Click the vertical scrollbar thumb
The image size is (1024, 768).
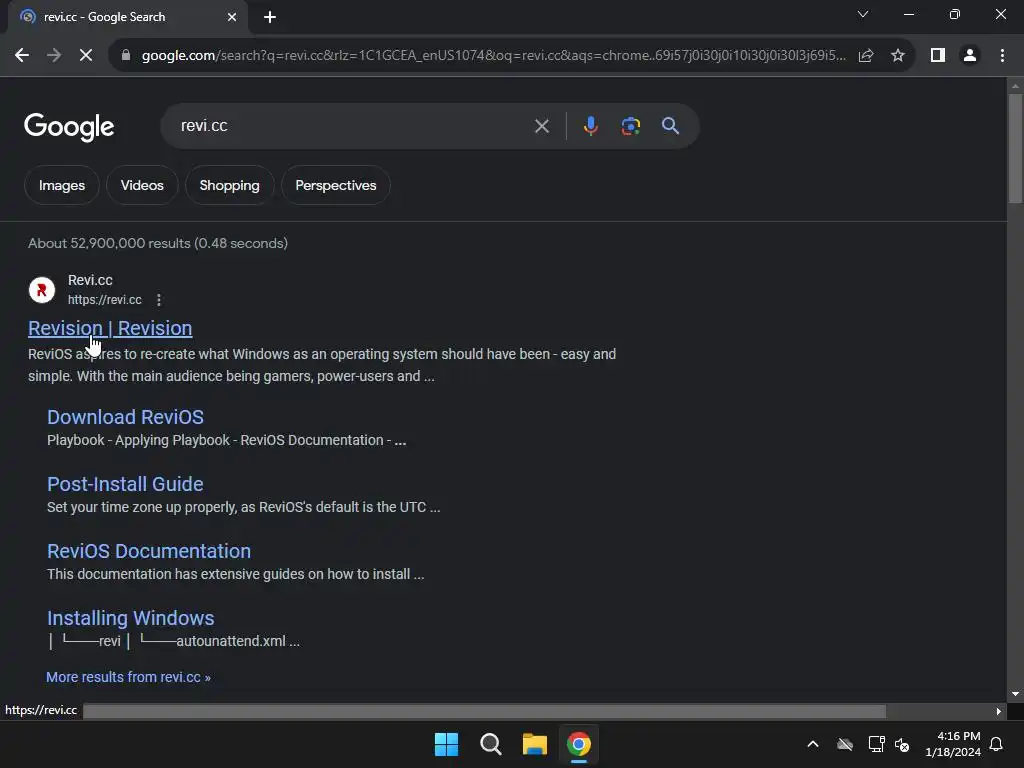point(1015,149)
